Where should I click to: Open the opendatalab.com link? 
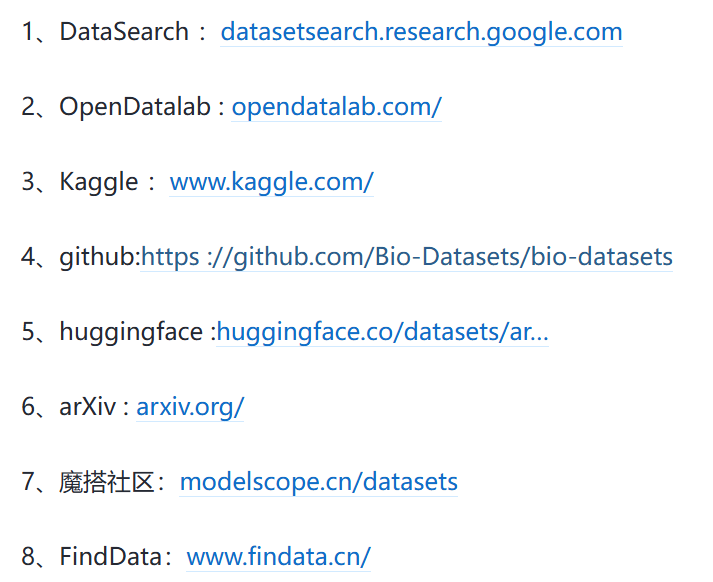point(336,107)
